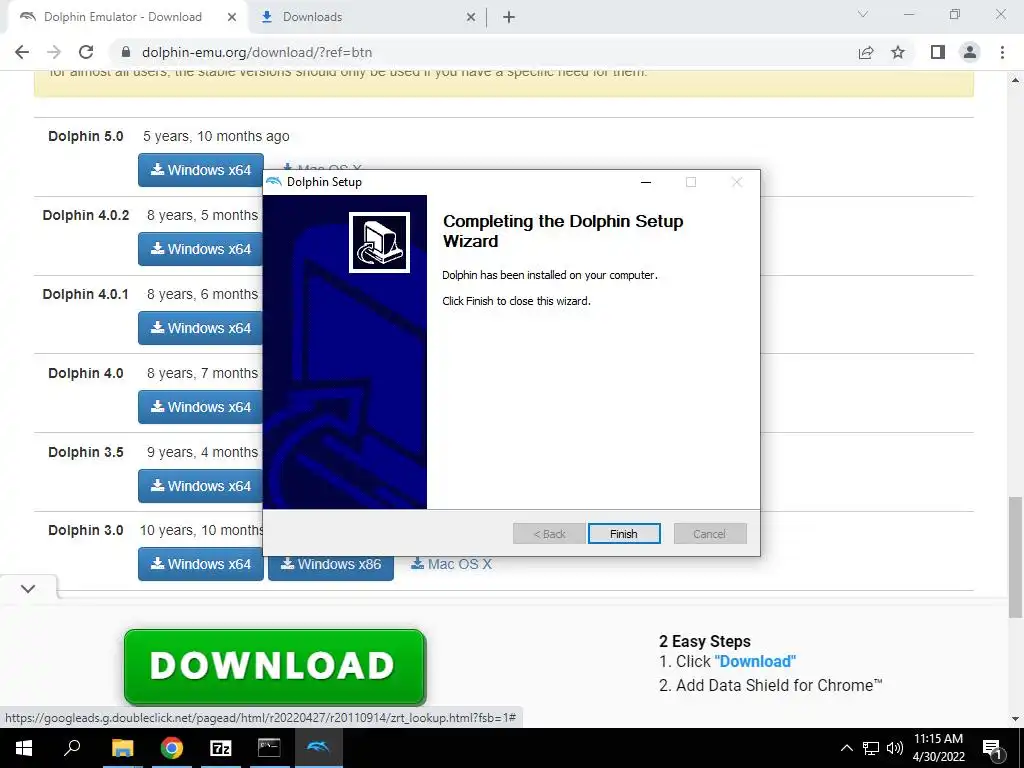Minimize the Dolphin Setup window
The height and width of the screenshot is (768, 1024).
(646, 182)
